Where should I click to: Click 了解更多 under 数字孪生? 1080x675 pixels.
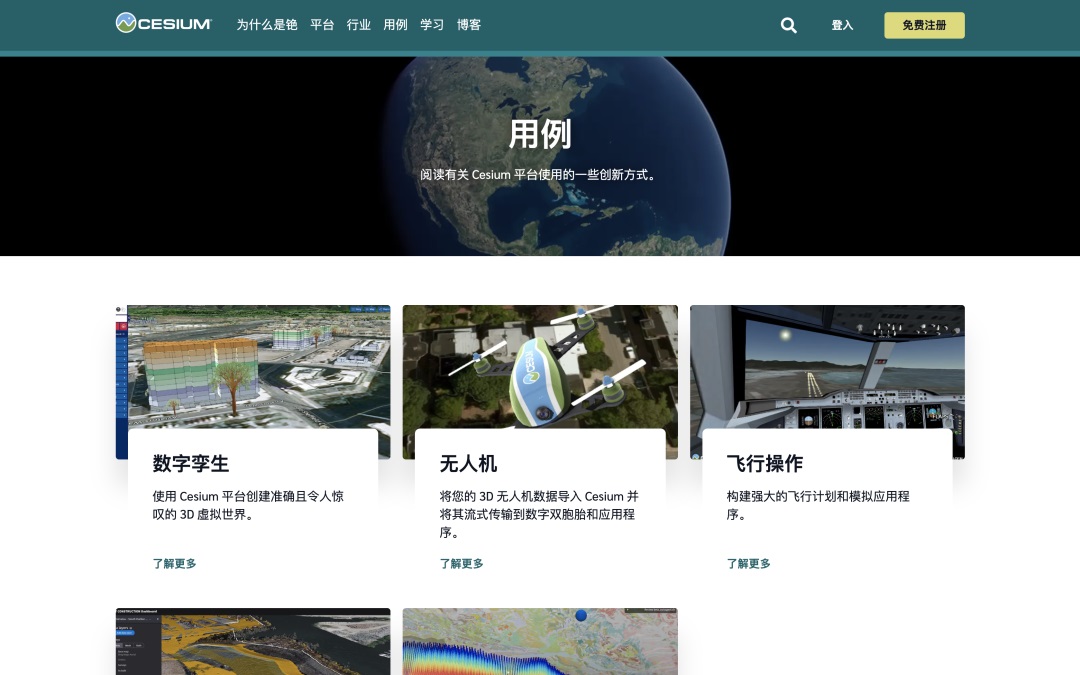175,564
